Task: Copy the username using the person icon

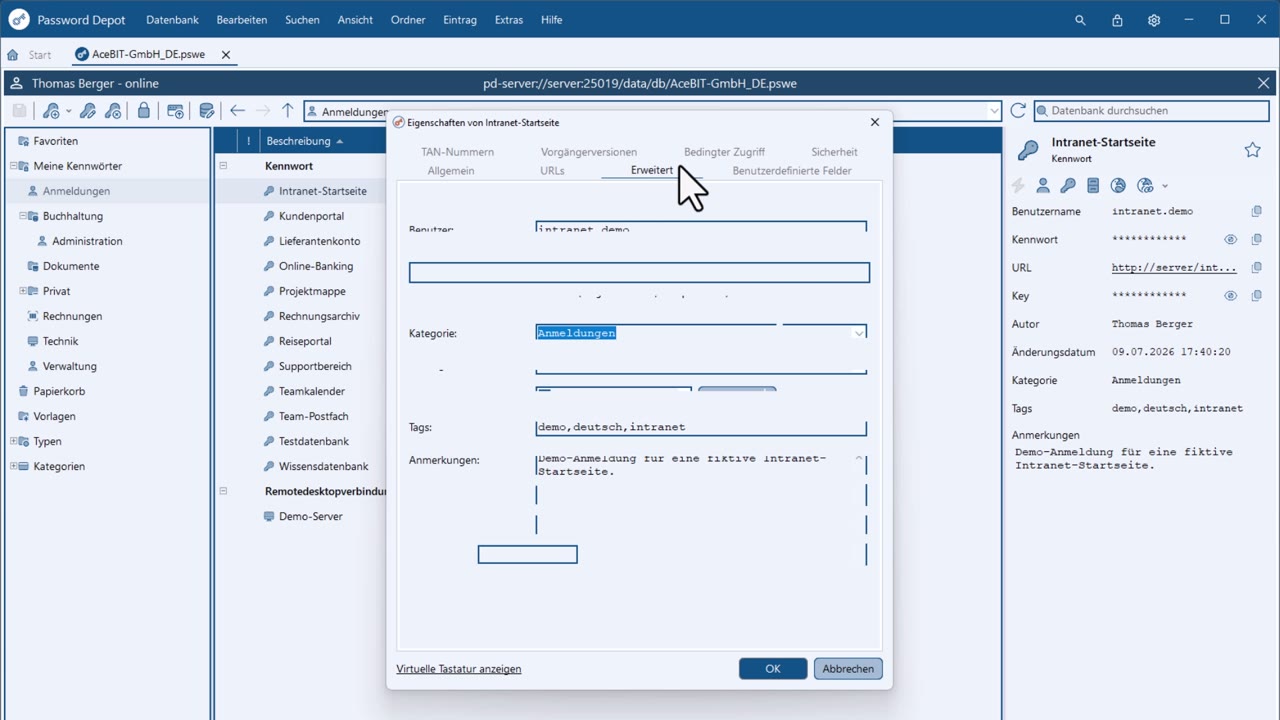Action: click(1043, 185)
